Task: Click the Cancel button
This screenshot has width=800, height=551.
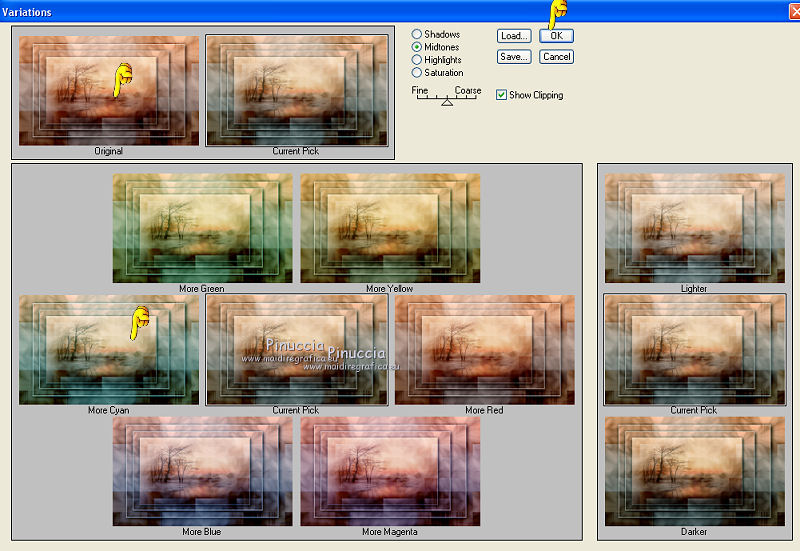Action: [x=557, y=57]
